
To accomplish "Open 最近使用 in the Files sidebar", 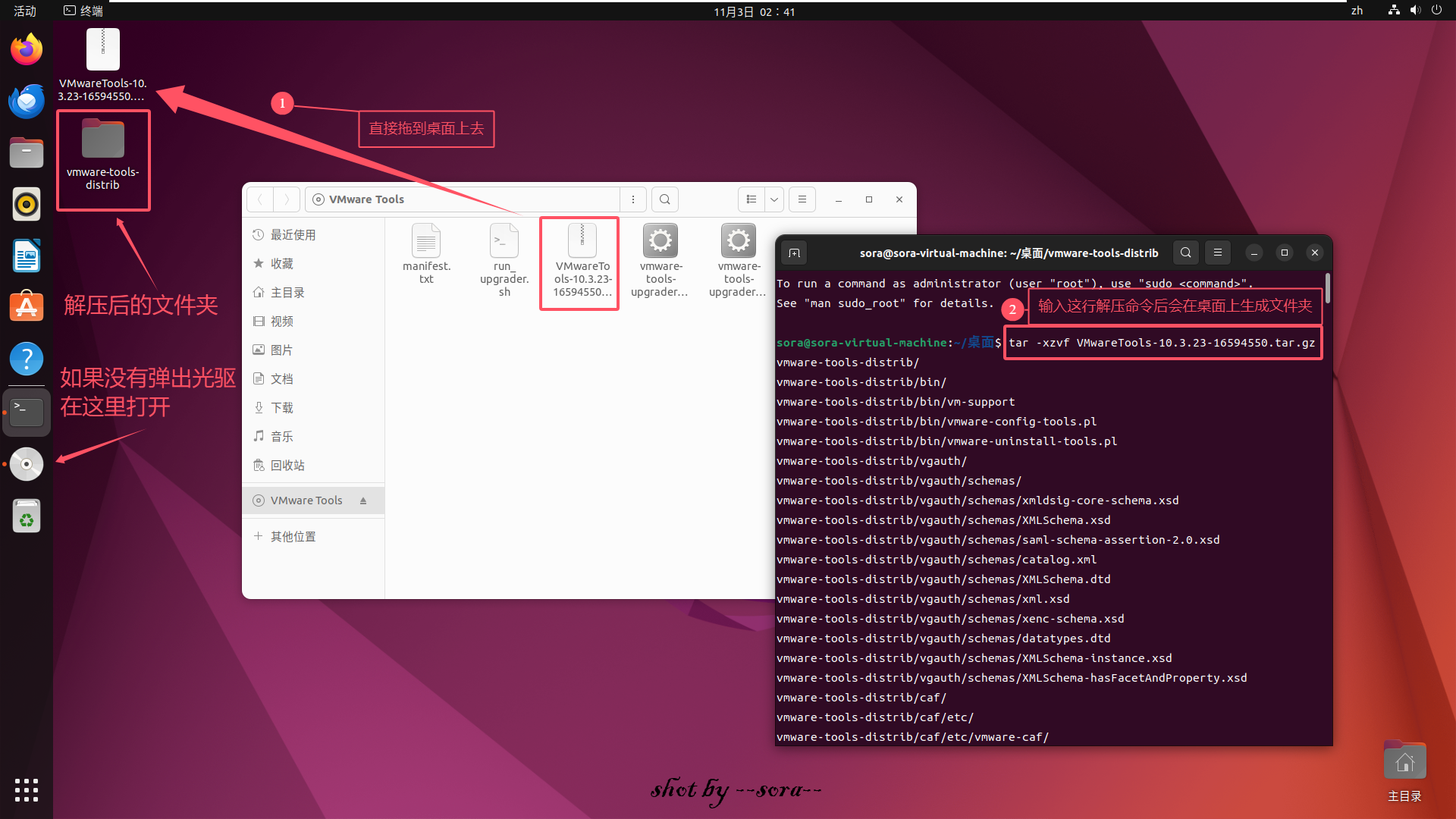I will (313, 235).
